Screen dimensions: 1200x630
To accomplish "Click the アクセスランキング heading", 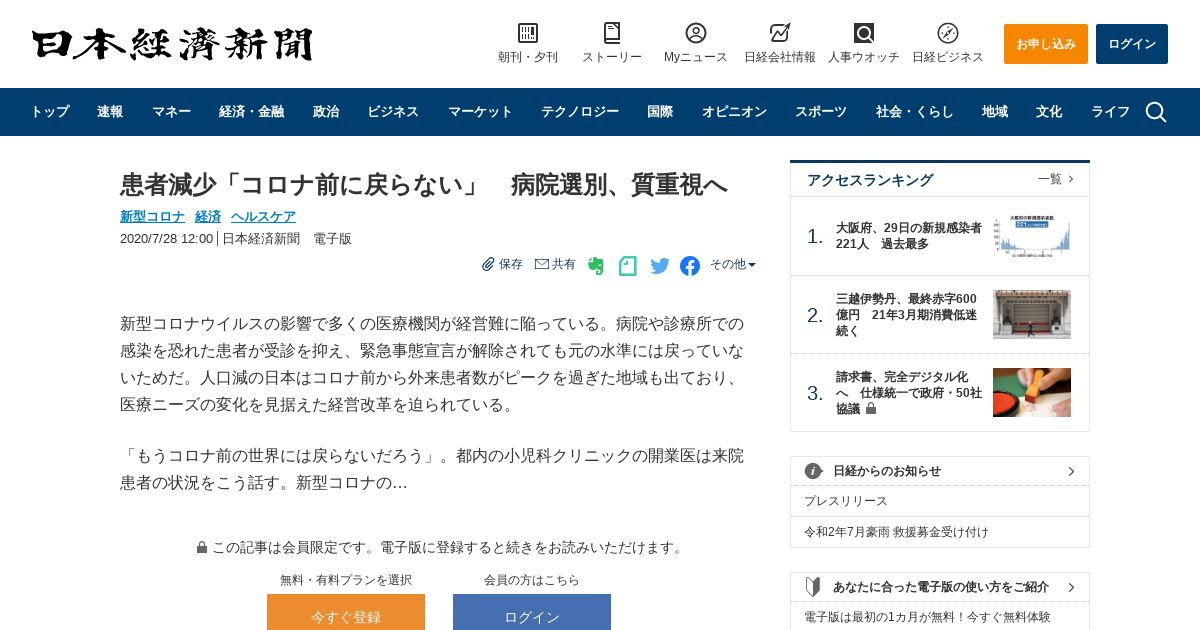I will coord(870,180).
